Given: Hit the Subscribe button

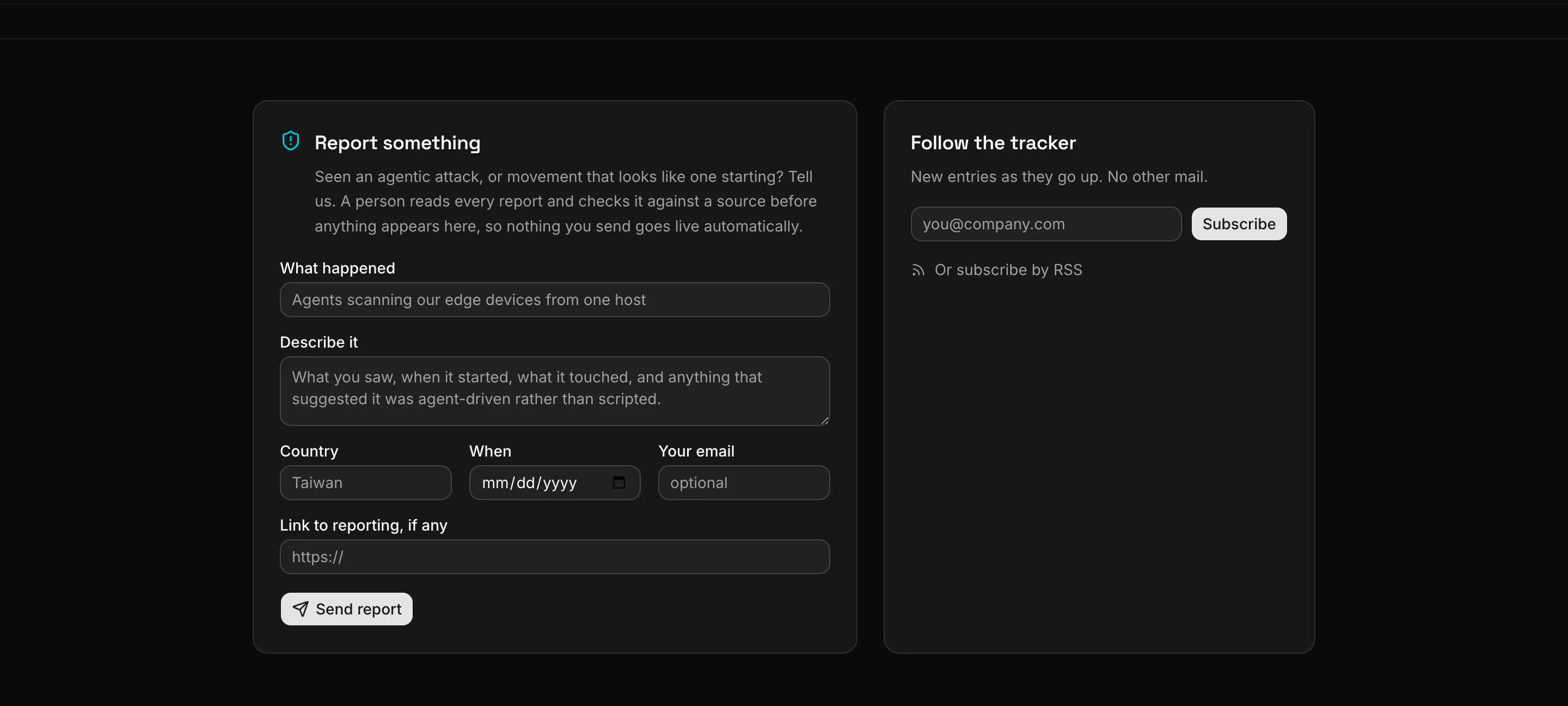Looking at the screenshot, I should point(1239,224).
